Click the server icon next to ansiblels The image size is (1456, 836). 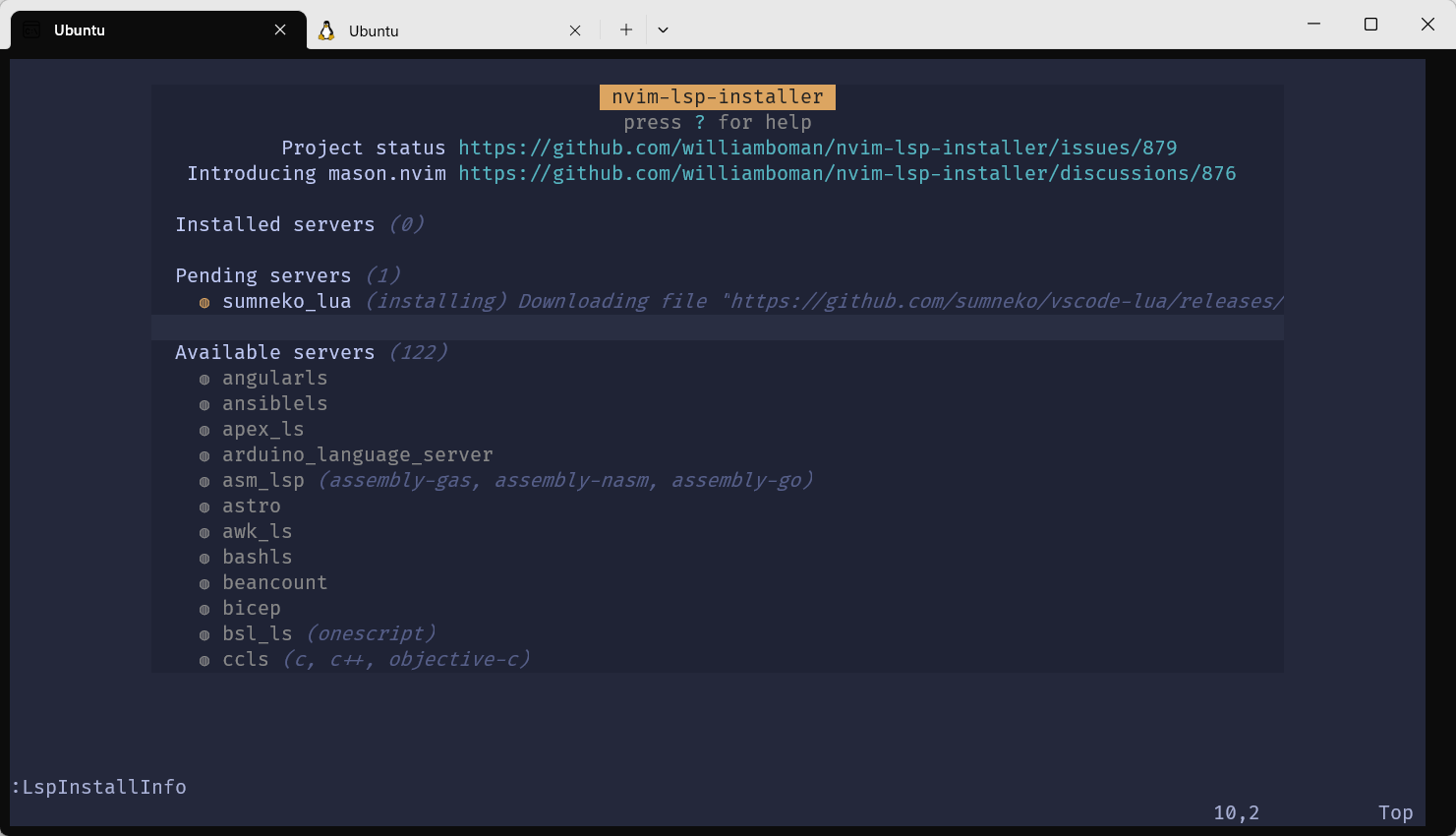(x=204, y=403)
